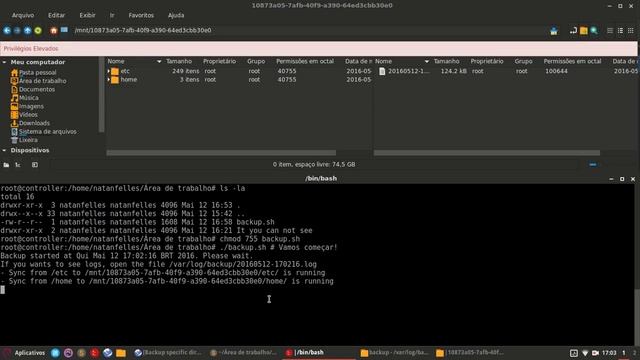Switch to Backup specific dir... taskbar window
Image resolution: width=640 pixels, height=360 pixels.
[x=168, y=353]
